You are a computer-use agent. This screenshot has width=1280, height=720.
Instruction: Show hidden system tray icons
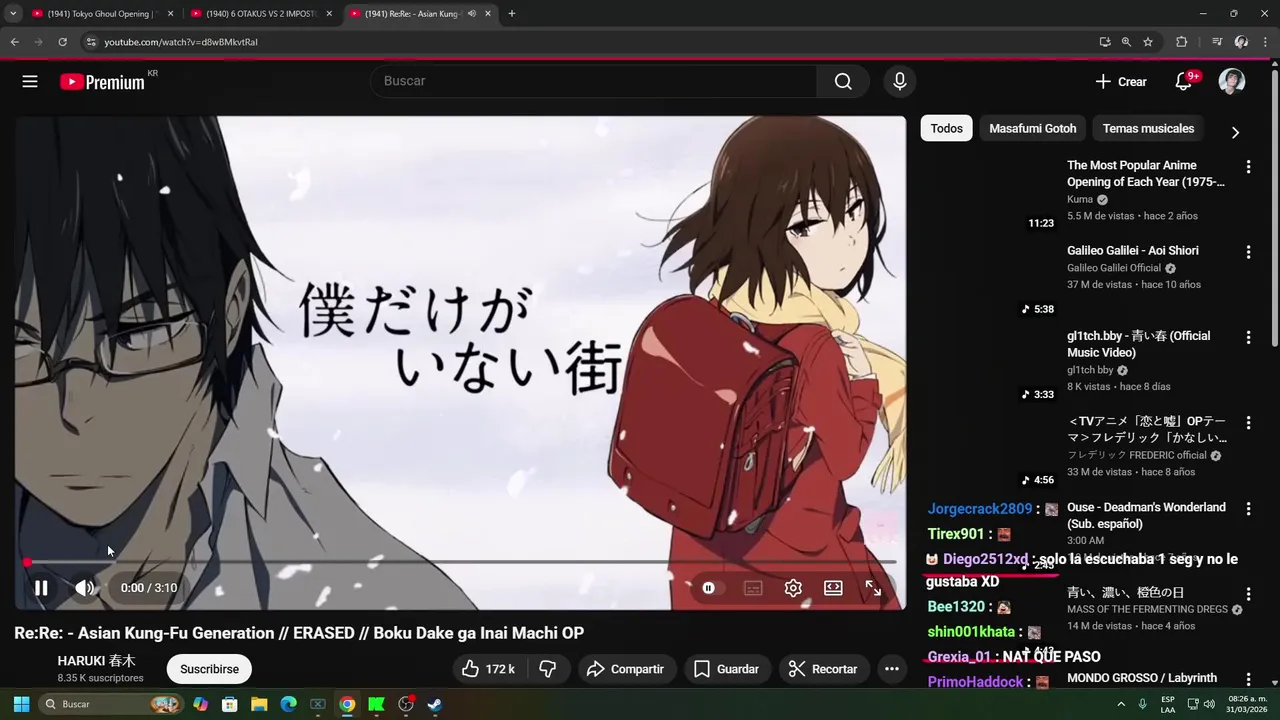coord(1121,704)
